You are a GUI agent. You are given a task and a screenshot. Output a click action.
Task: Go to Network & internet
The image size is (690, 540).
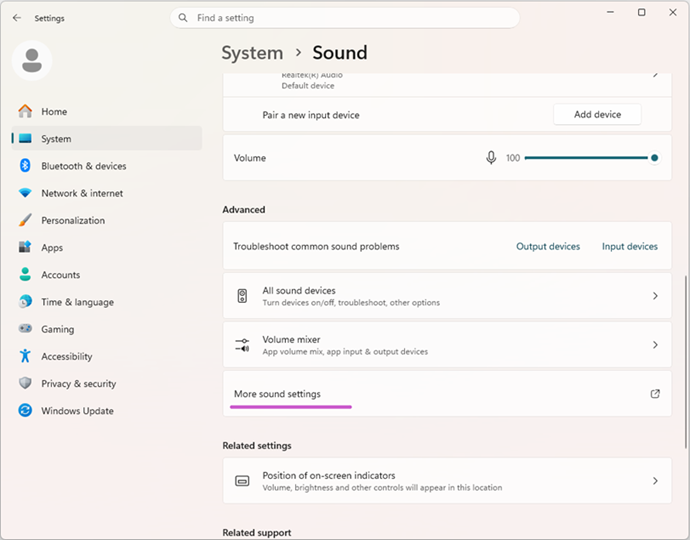point(106,193)
